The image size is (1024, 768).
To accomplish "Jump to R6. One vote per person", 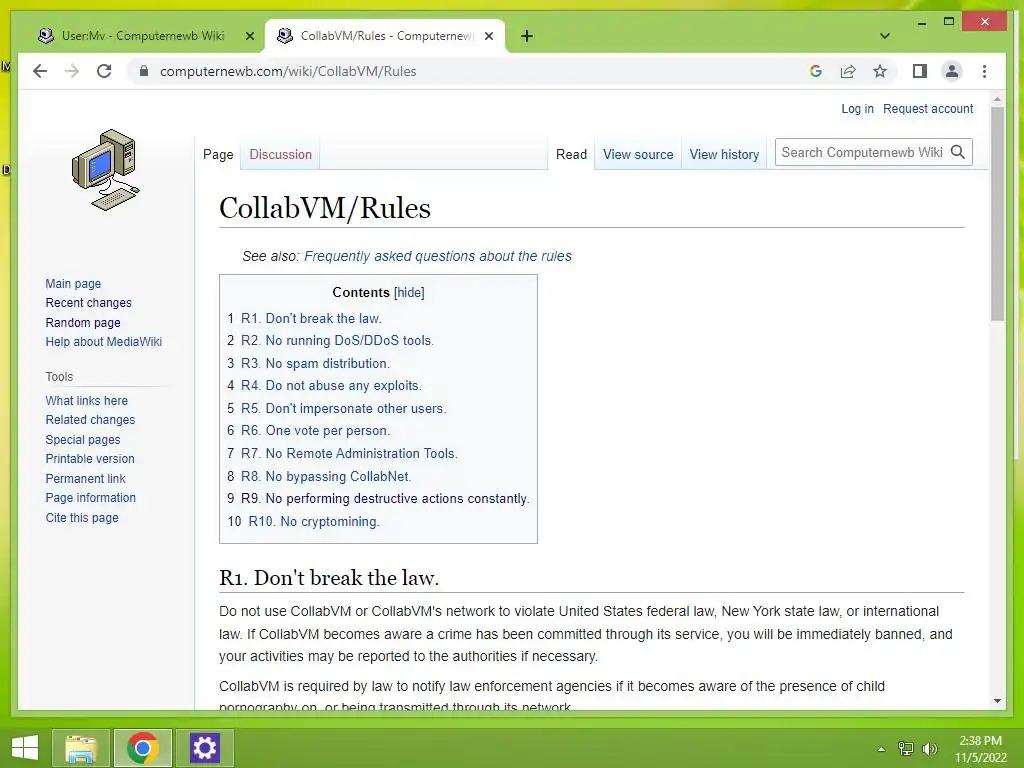I will pyautogui.click(x=315, y=430).
